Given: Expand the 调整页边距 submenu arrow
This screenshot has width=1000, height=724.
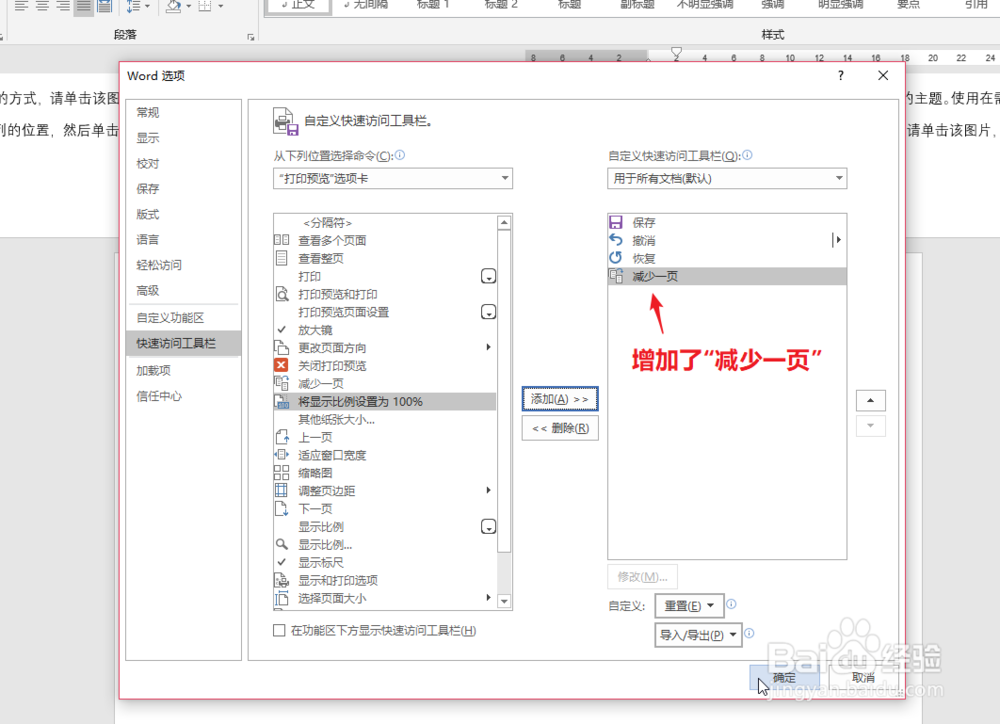Looking at the screenshot, I should (489, 490).
